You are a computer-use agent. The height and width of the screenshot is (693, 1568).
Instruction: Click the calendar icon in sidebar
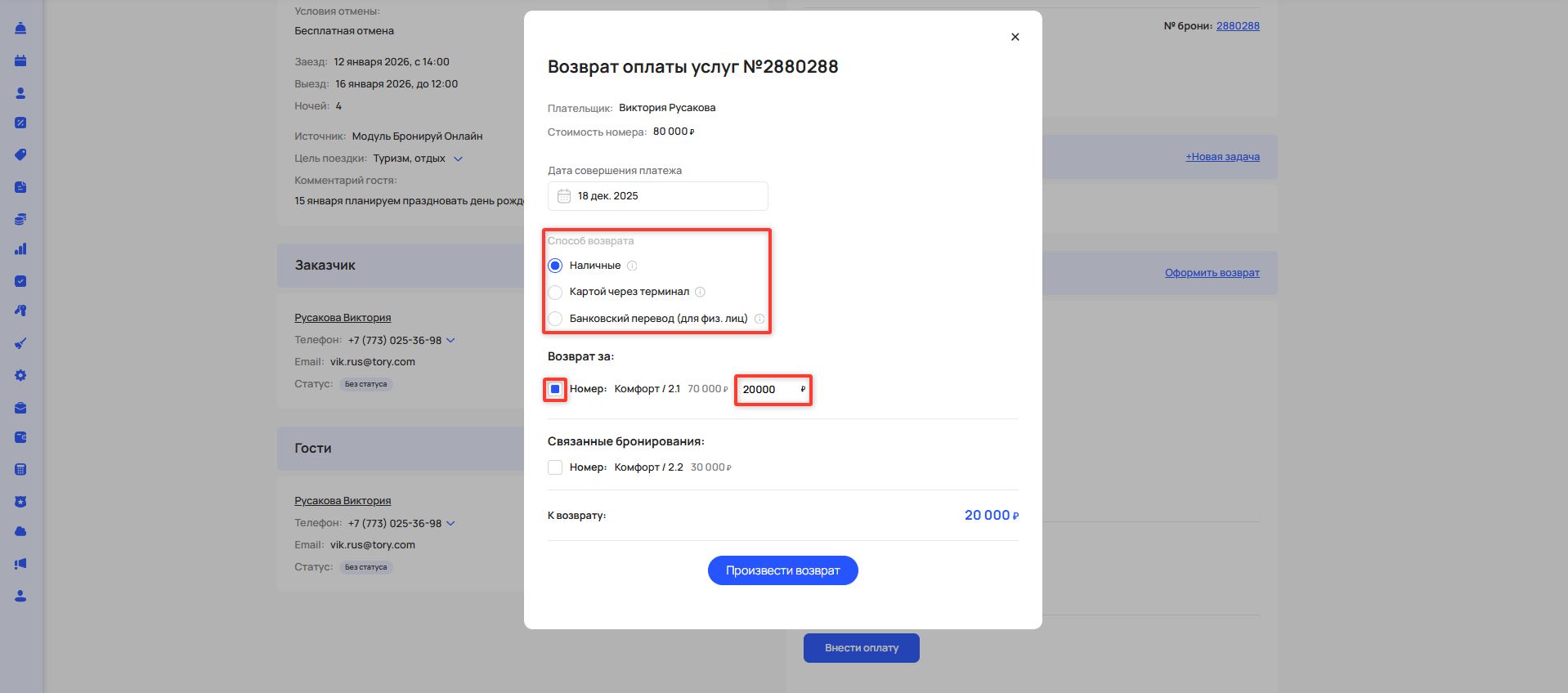pos(20,60)
